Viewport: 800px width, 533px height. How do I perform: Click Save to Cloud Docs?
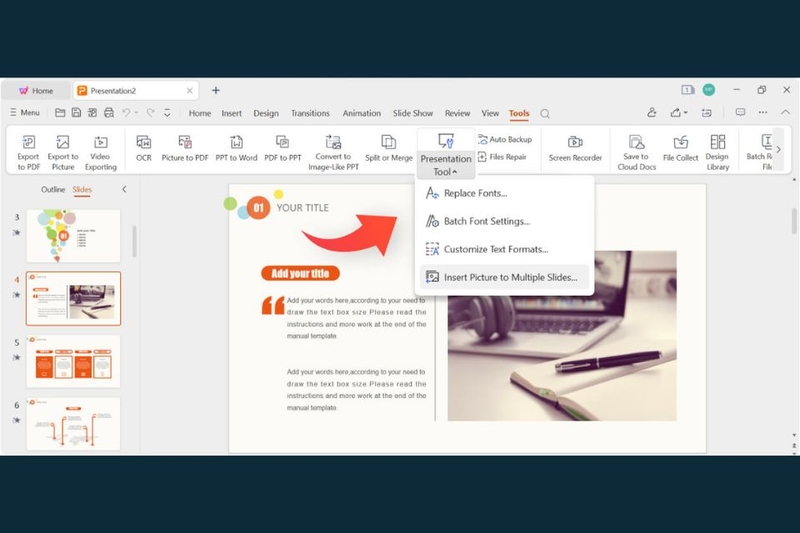636,151
